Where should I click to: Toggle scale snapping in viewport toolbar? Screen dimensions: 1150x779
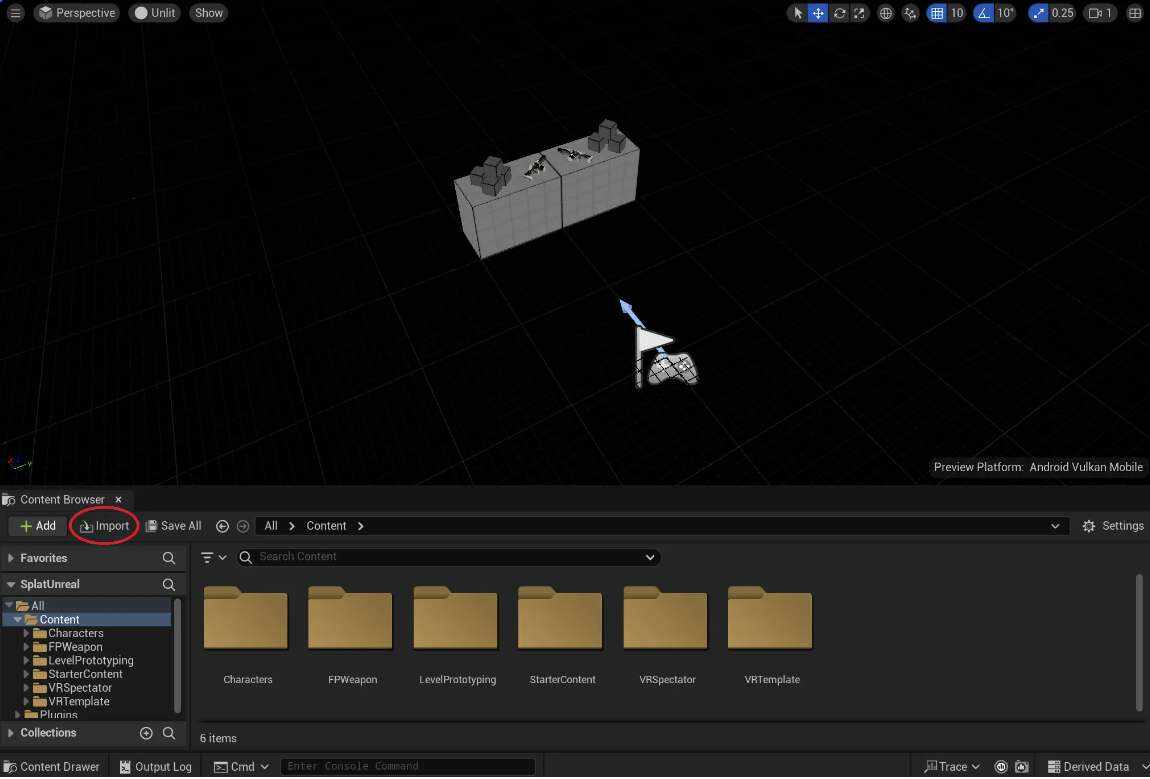pos(1039,13)
